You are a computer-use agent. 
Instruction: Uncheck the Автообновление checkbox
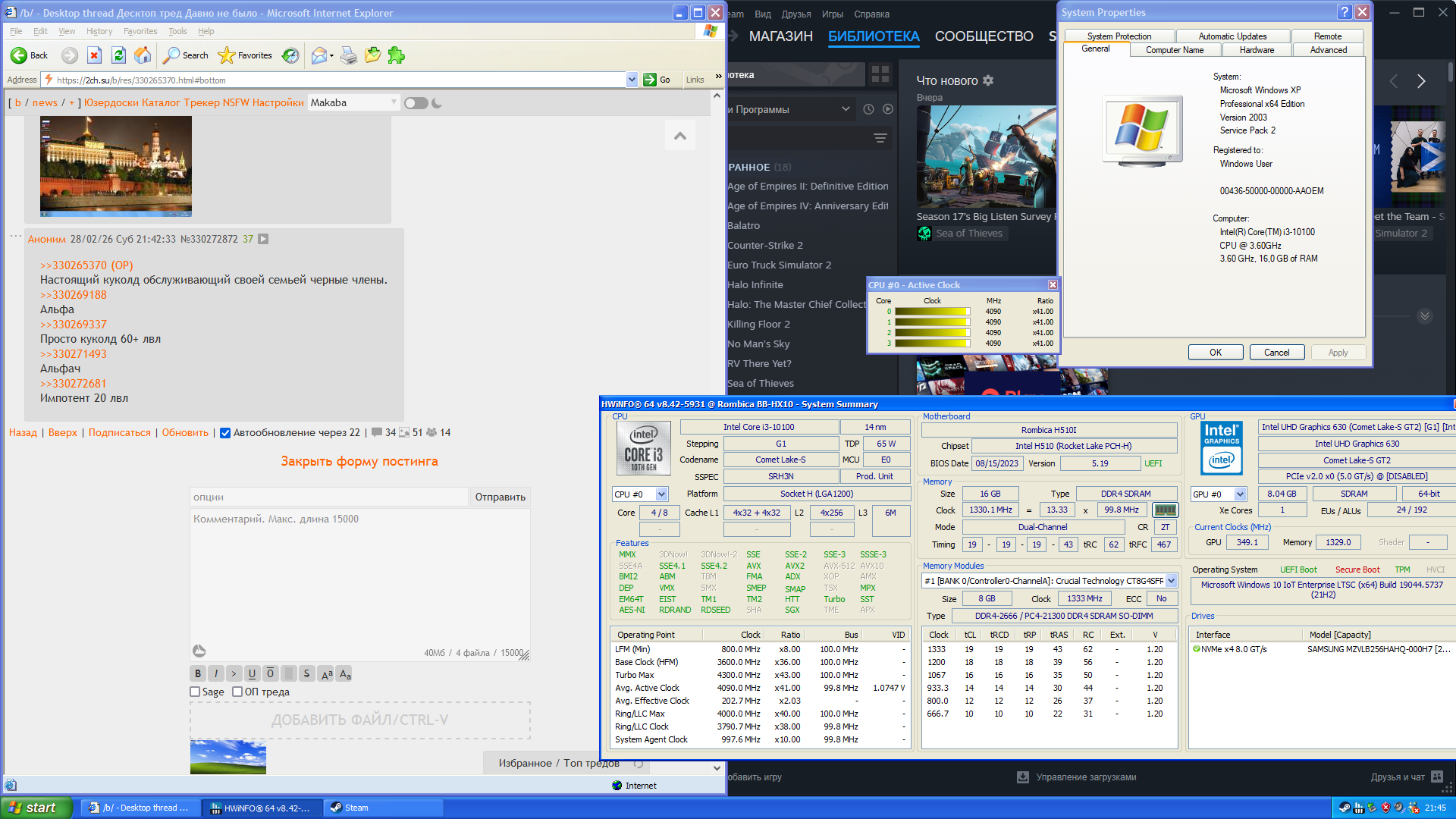[x=225, y=433]
